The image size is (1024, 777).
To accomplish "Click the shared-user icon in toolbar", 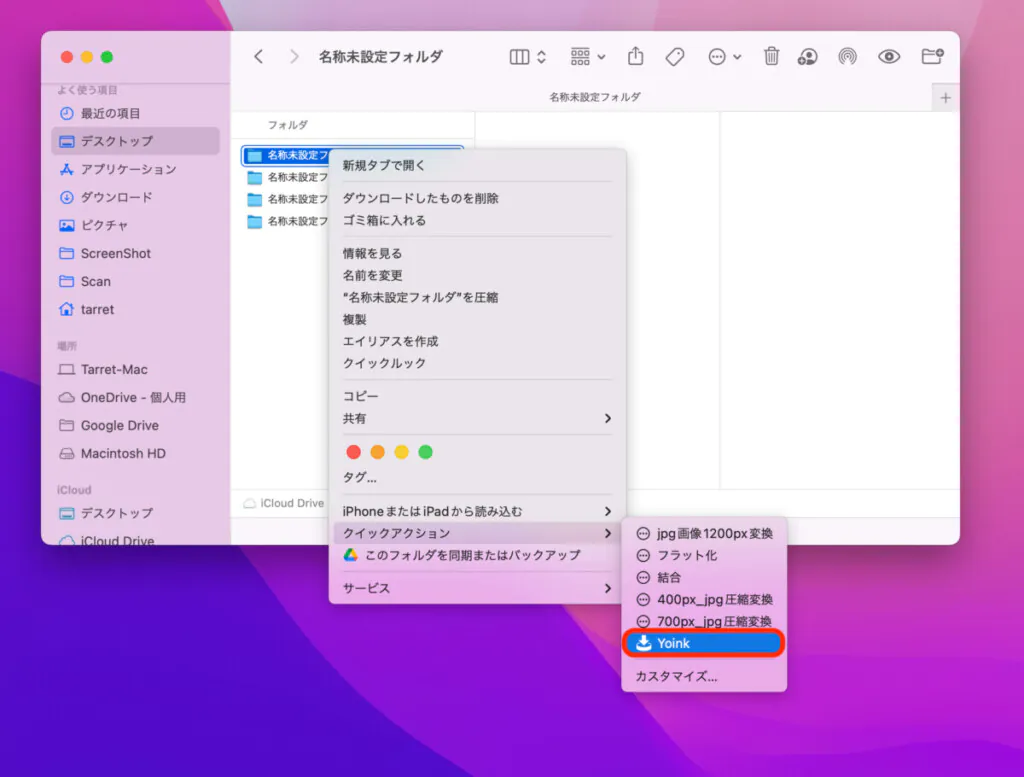I will coord(808,57).
